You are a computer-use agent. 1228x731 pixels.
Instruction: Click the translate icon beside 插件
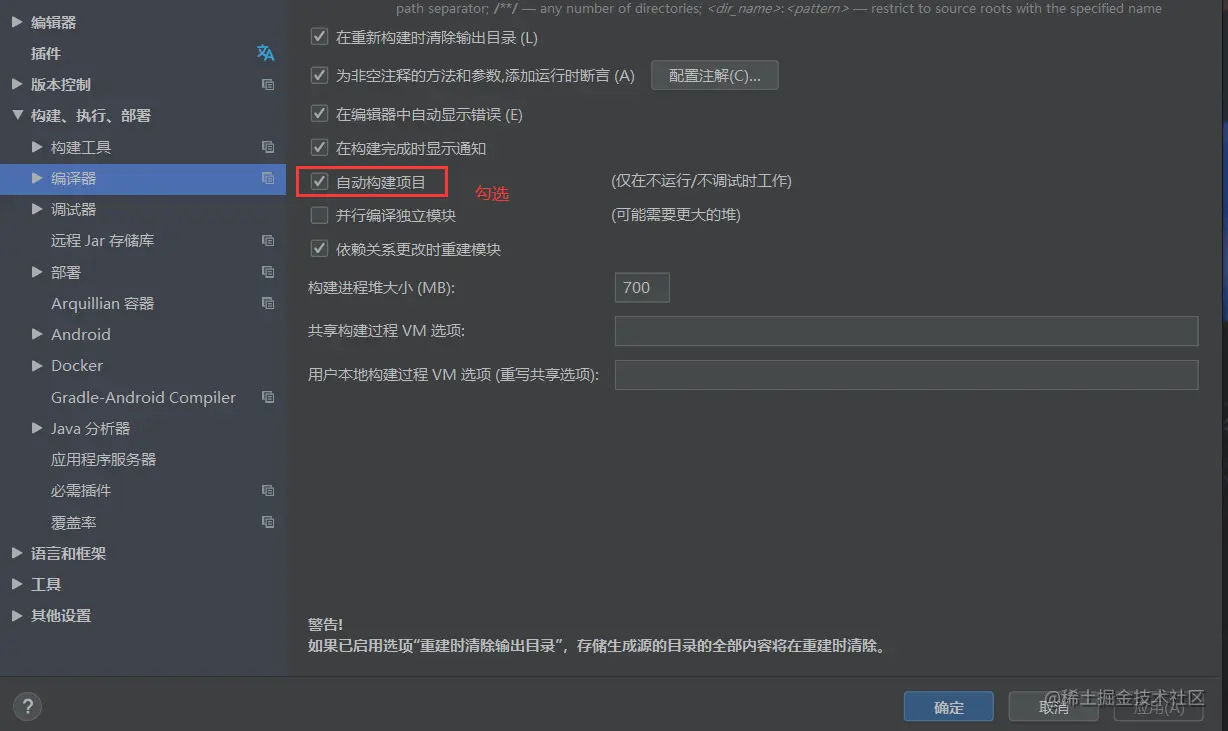point(265,53)
